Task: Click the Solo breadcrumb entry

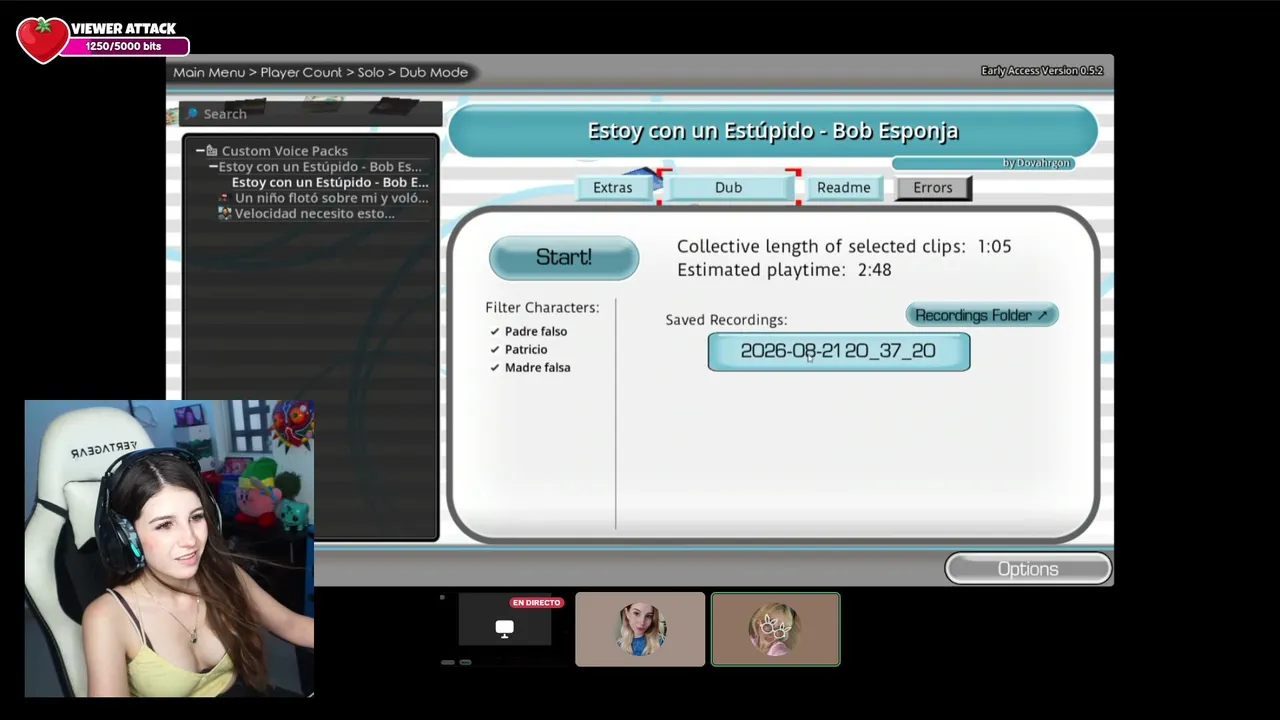Action: (x=371, y=72)
